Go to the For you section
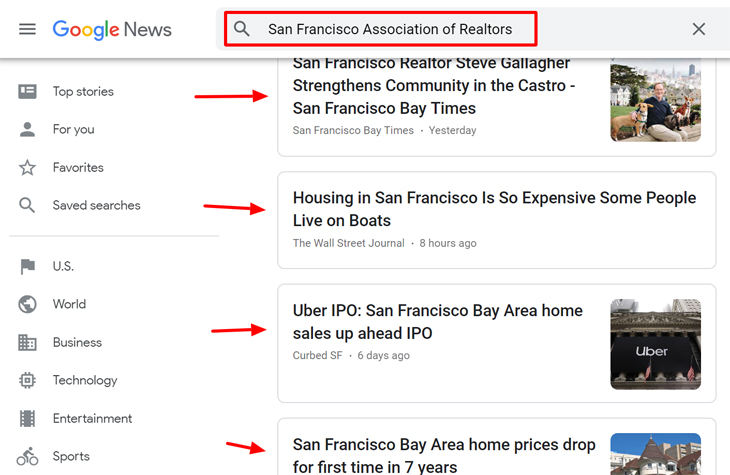The height and width of the screenshot is (475, 730). pos(74,129)
